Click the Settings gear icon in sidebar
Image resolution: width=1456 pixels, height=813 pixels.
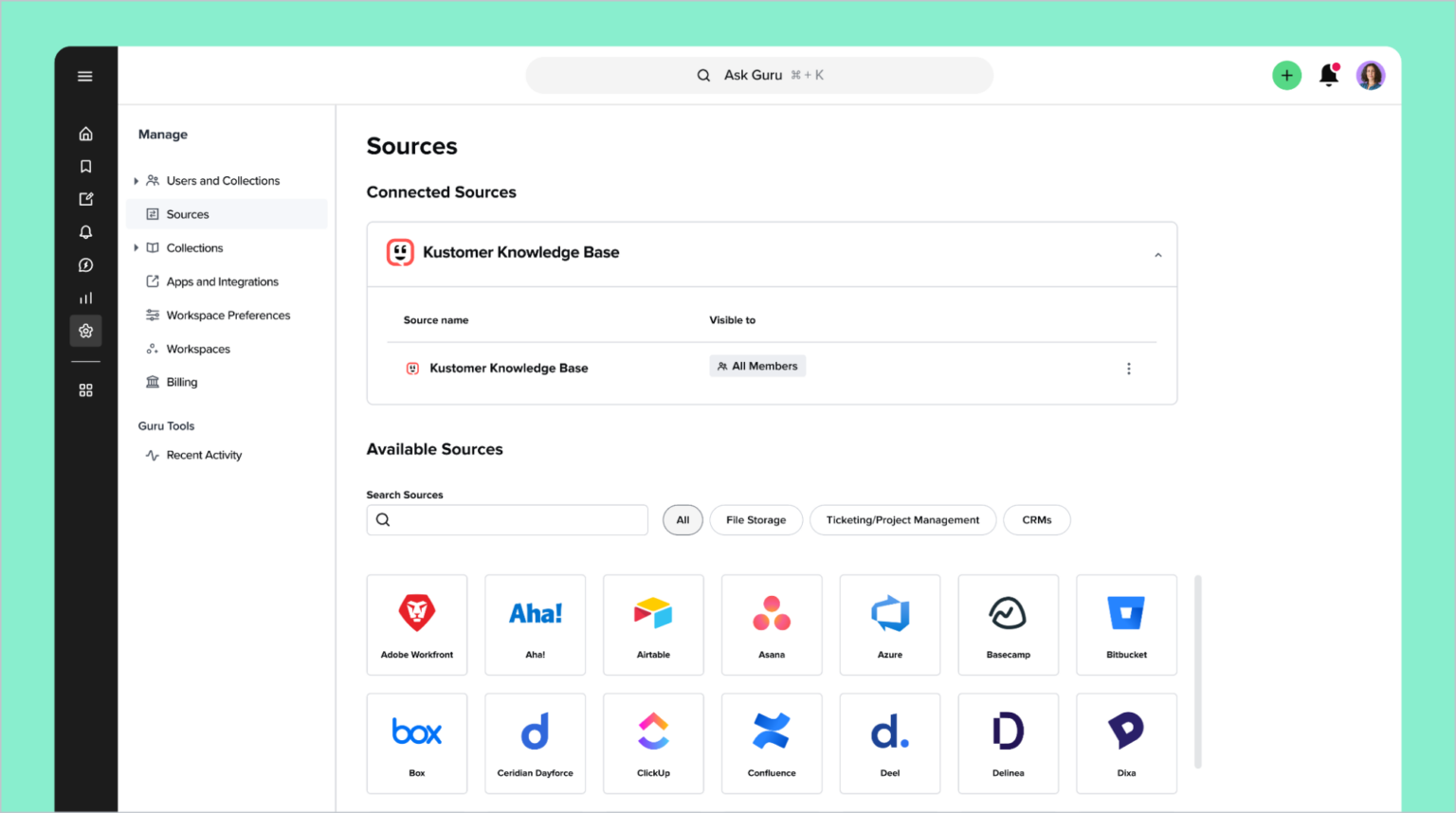(85, 331)
